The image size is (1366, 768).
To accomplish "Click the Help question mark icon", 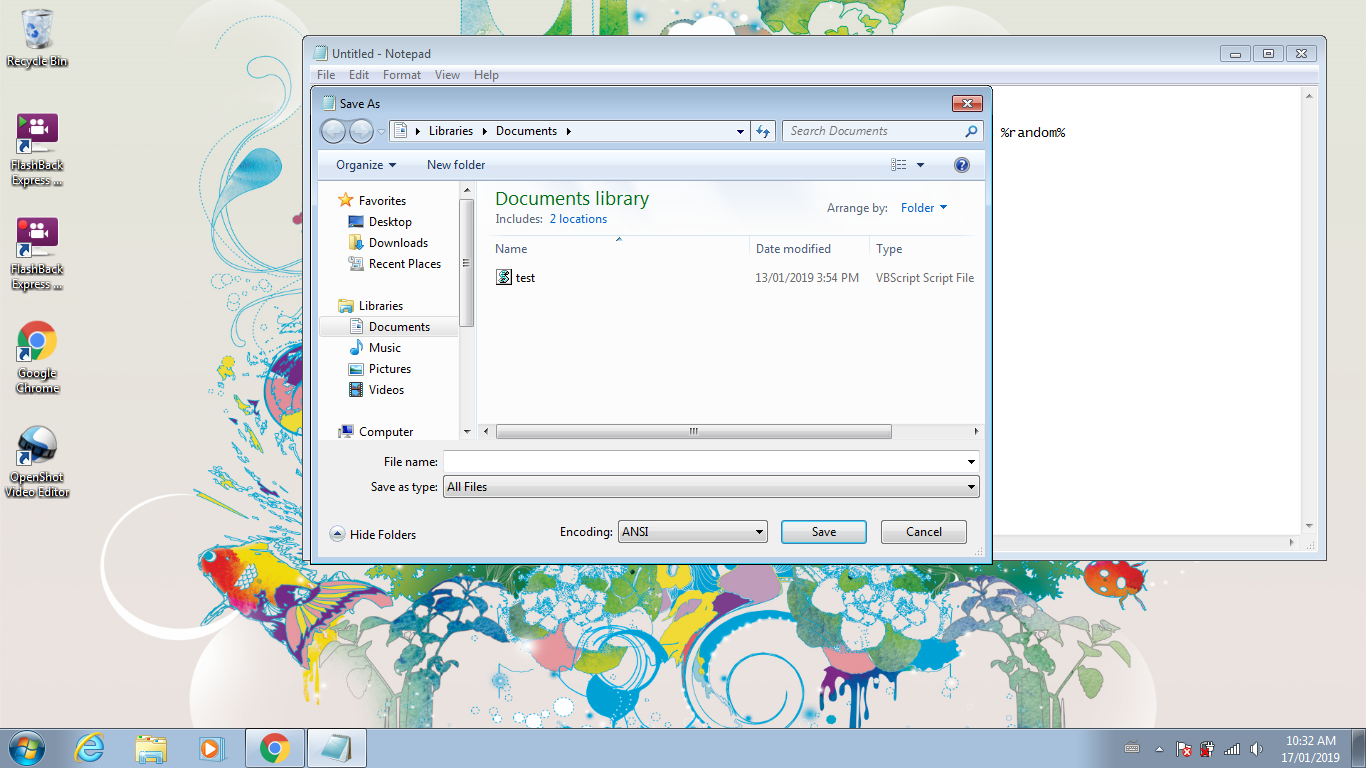I will [961, 165].
